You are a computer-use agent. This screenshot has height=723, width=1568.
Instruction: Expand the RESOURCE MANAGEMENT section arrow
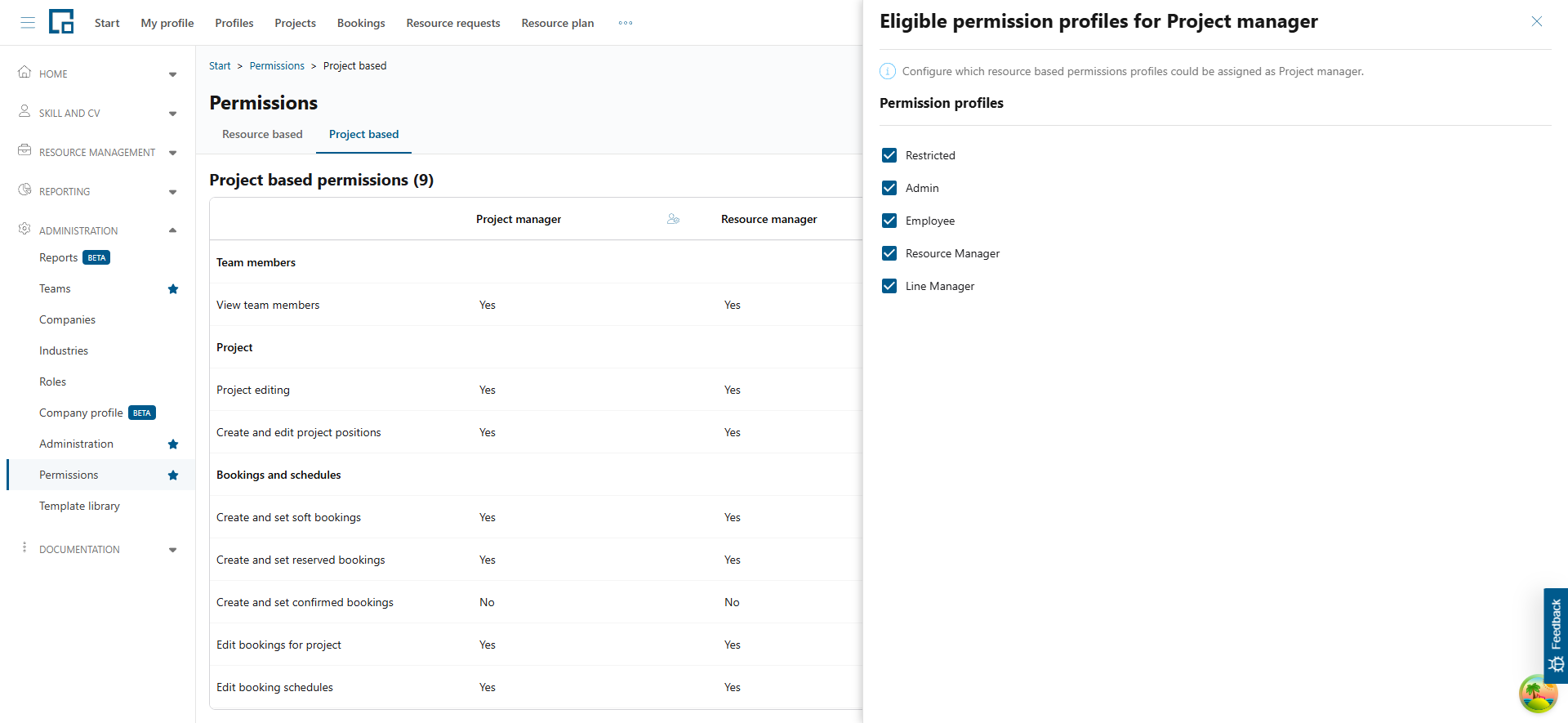click(172, 153)
